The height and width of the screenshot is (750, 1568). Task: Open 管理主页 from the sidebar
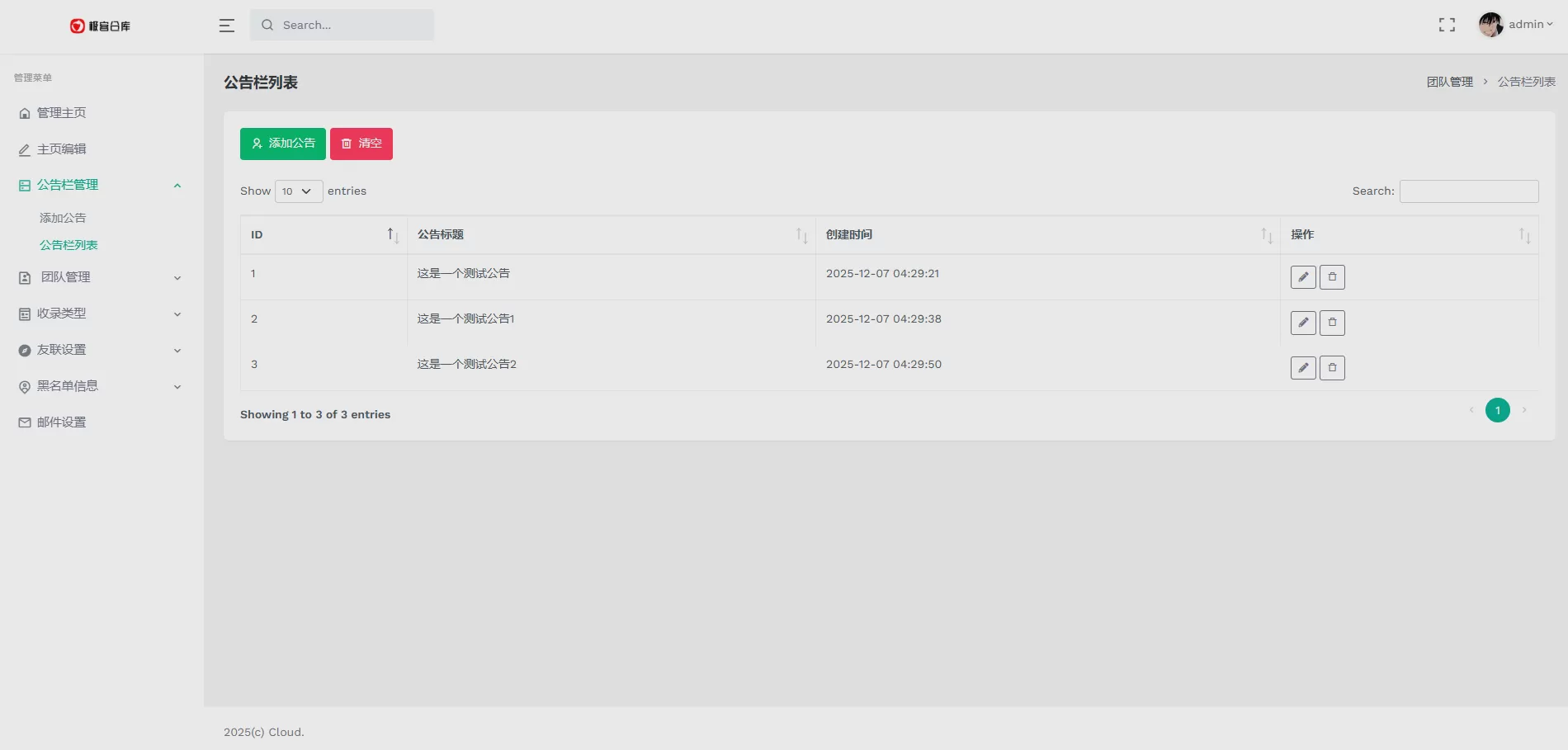coord(61,113)
